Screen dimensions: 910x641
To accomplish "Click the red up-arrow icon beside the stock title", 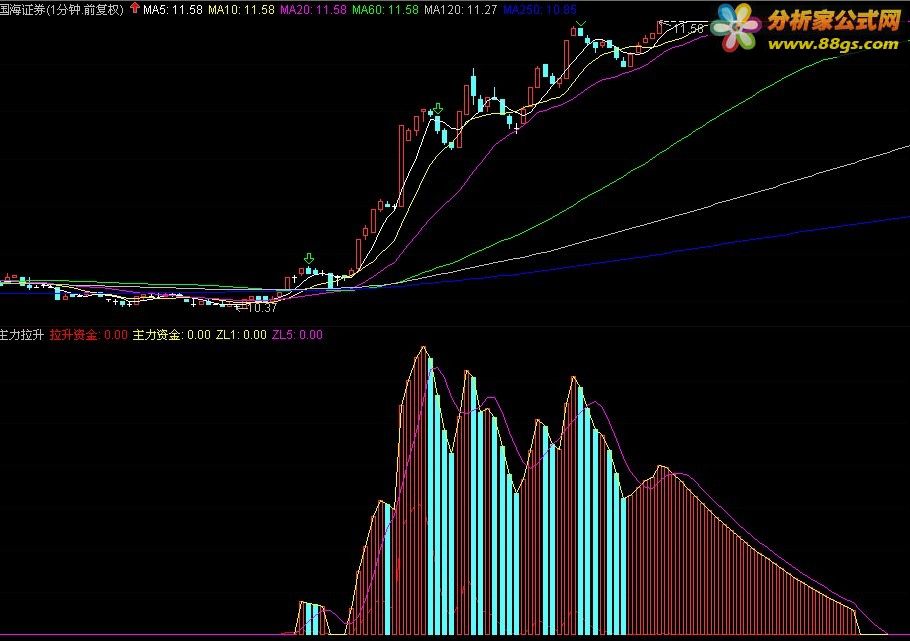I will point(135,8).
